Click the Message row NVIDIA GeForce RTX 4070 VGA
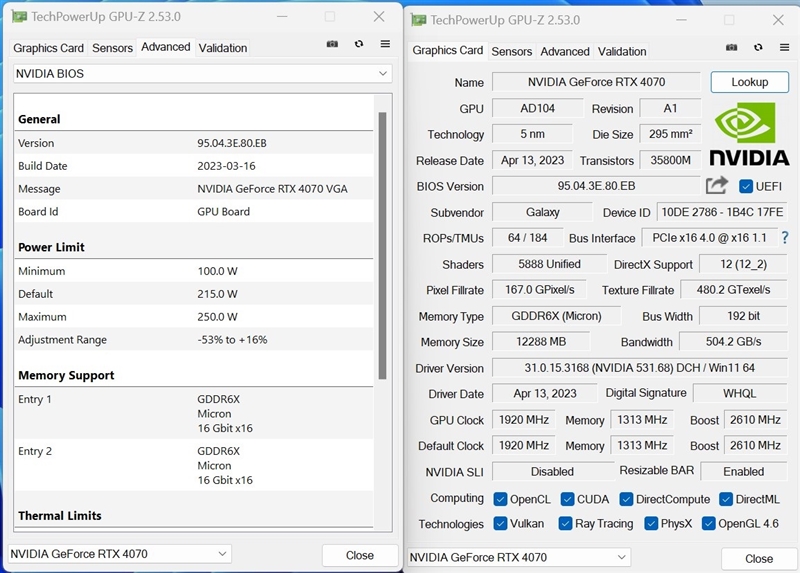The width and height of the screenshot is (800, 573). (x=194, y=189)
